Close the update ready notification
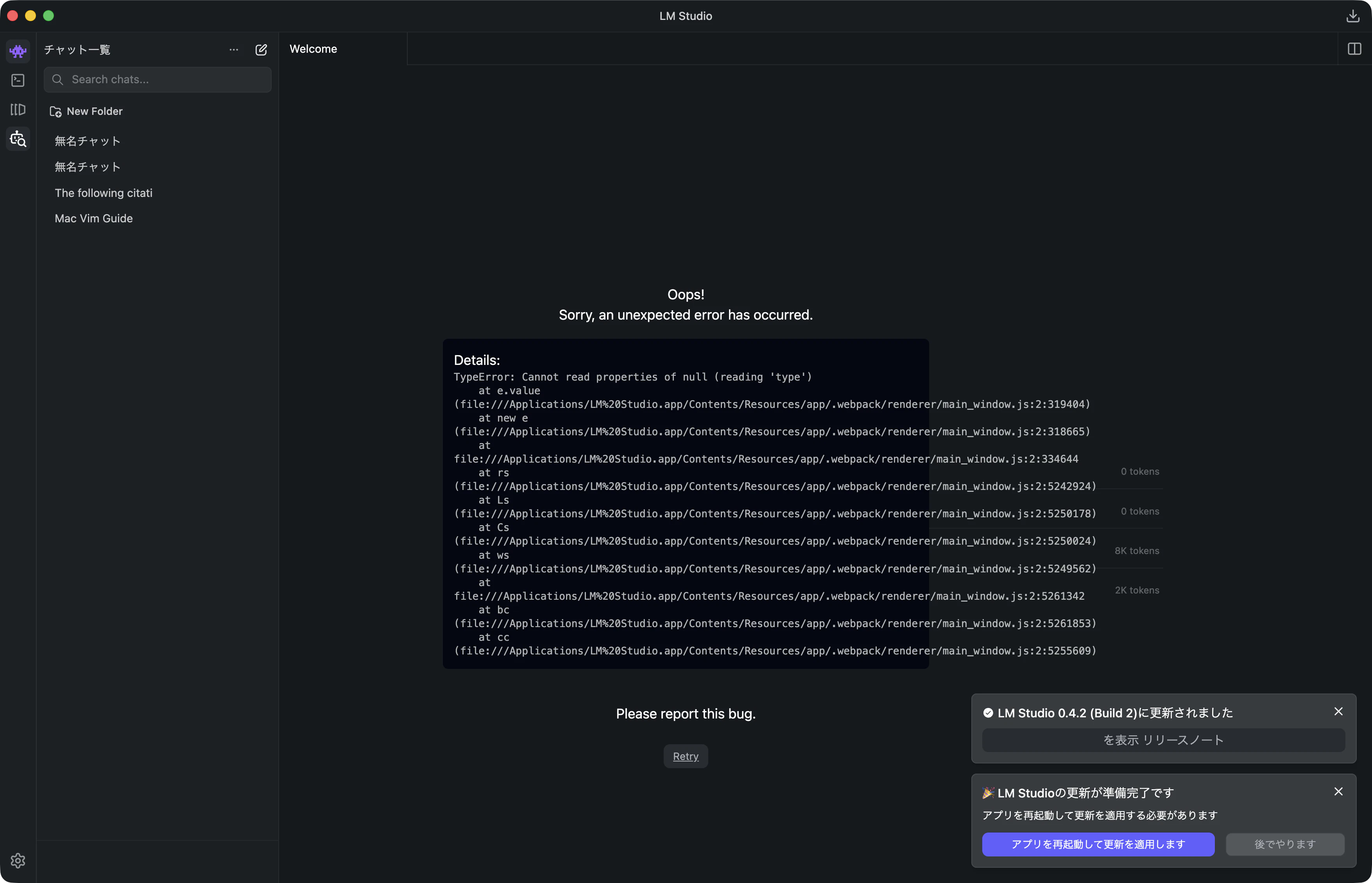The height and width of the screenshot is (883, 1372). 1338,792
